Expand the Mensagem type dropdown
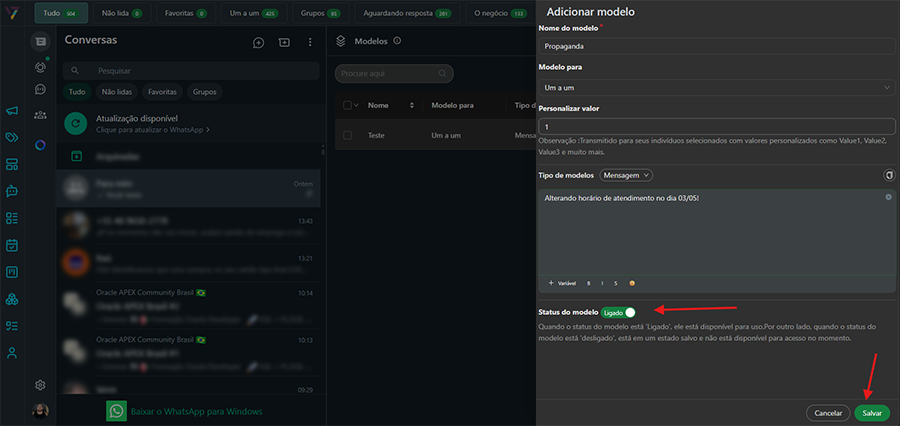The height and width of the screenshot is (426, 900). [626, 175]
